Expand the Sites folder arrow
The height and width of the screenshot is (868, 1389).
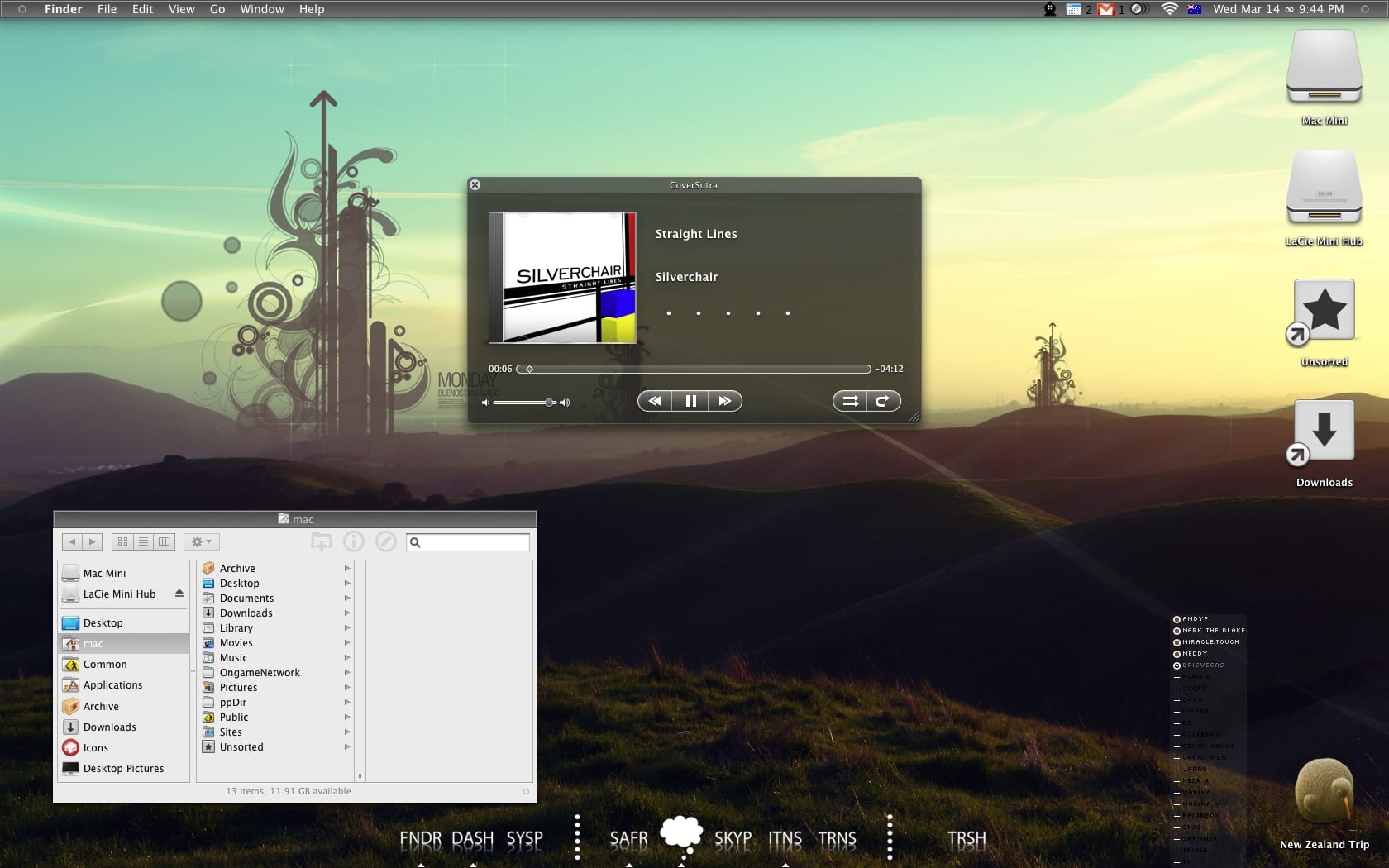click(347, 732)
